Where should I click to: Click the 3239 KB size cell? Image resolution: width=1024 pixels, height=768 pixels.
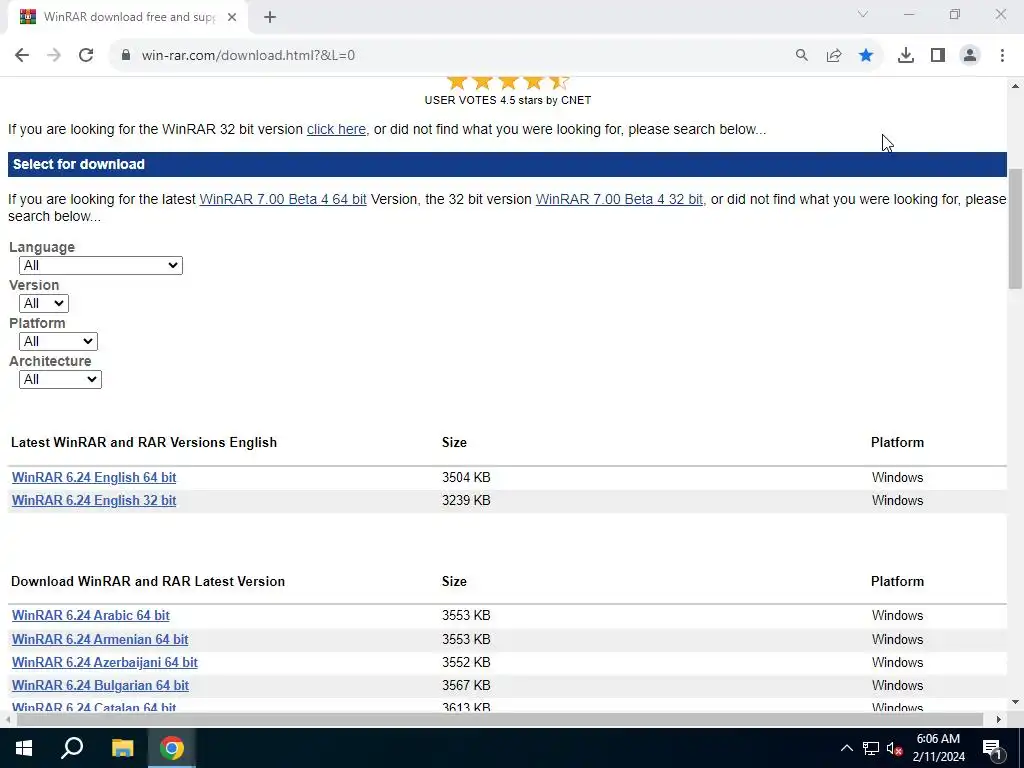coord(466,500)
